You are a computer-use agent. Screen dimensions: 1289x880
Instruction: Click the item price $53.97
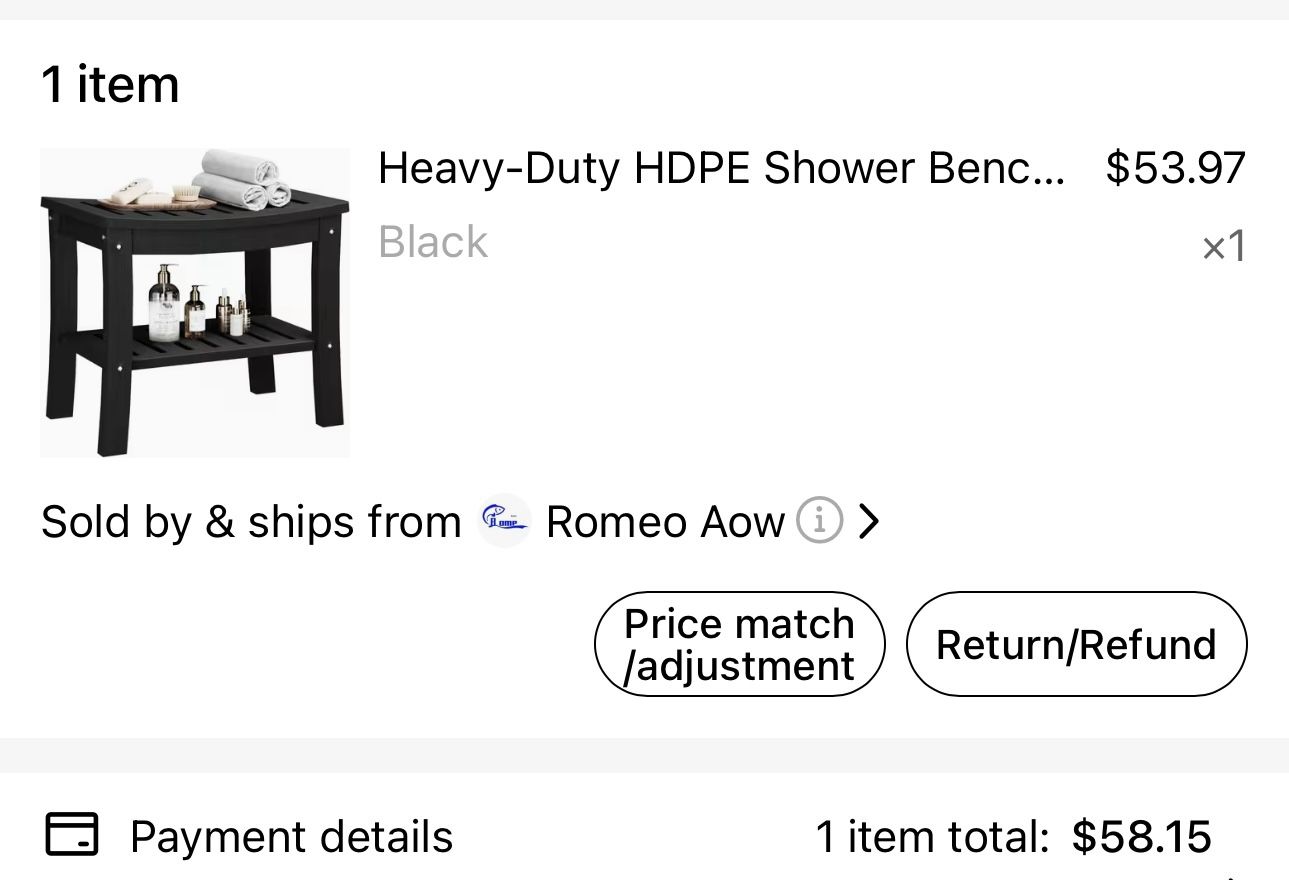click(x=1174, y=167)
